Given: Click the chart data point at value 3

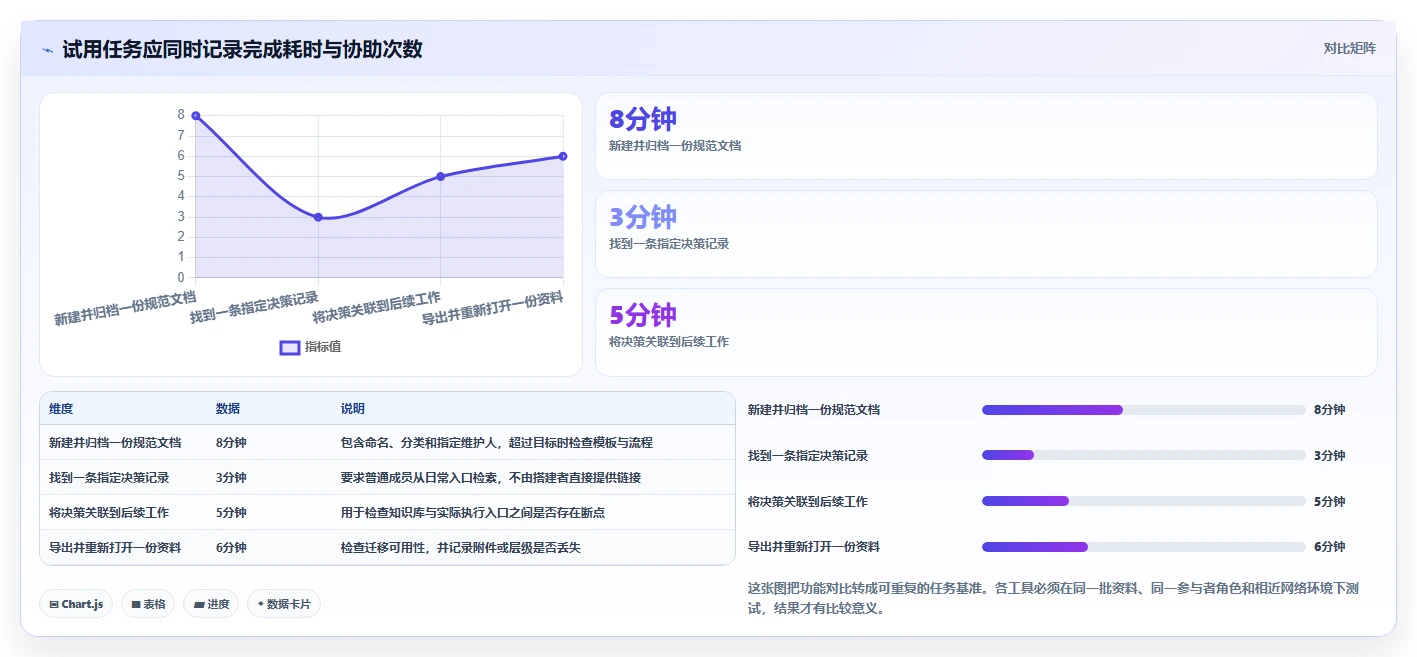Looking at the screenshot, I should tap(318, 217).
